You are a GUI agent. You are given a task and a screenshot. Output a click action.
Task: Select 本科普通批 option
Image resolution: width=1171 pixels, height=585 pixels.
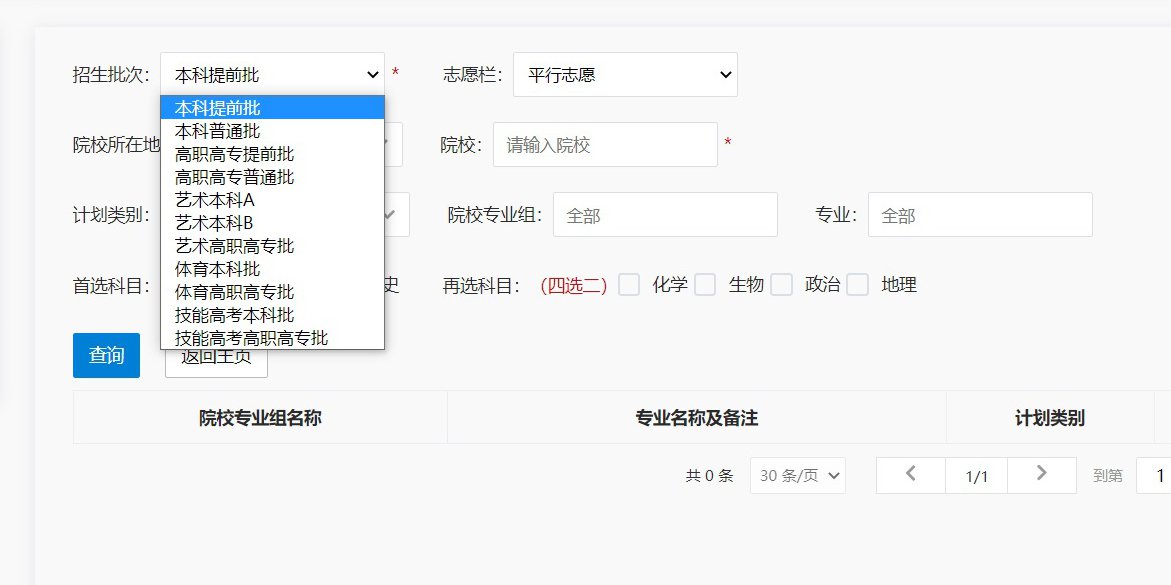[273, 131]
